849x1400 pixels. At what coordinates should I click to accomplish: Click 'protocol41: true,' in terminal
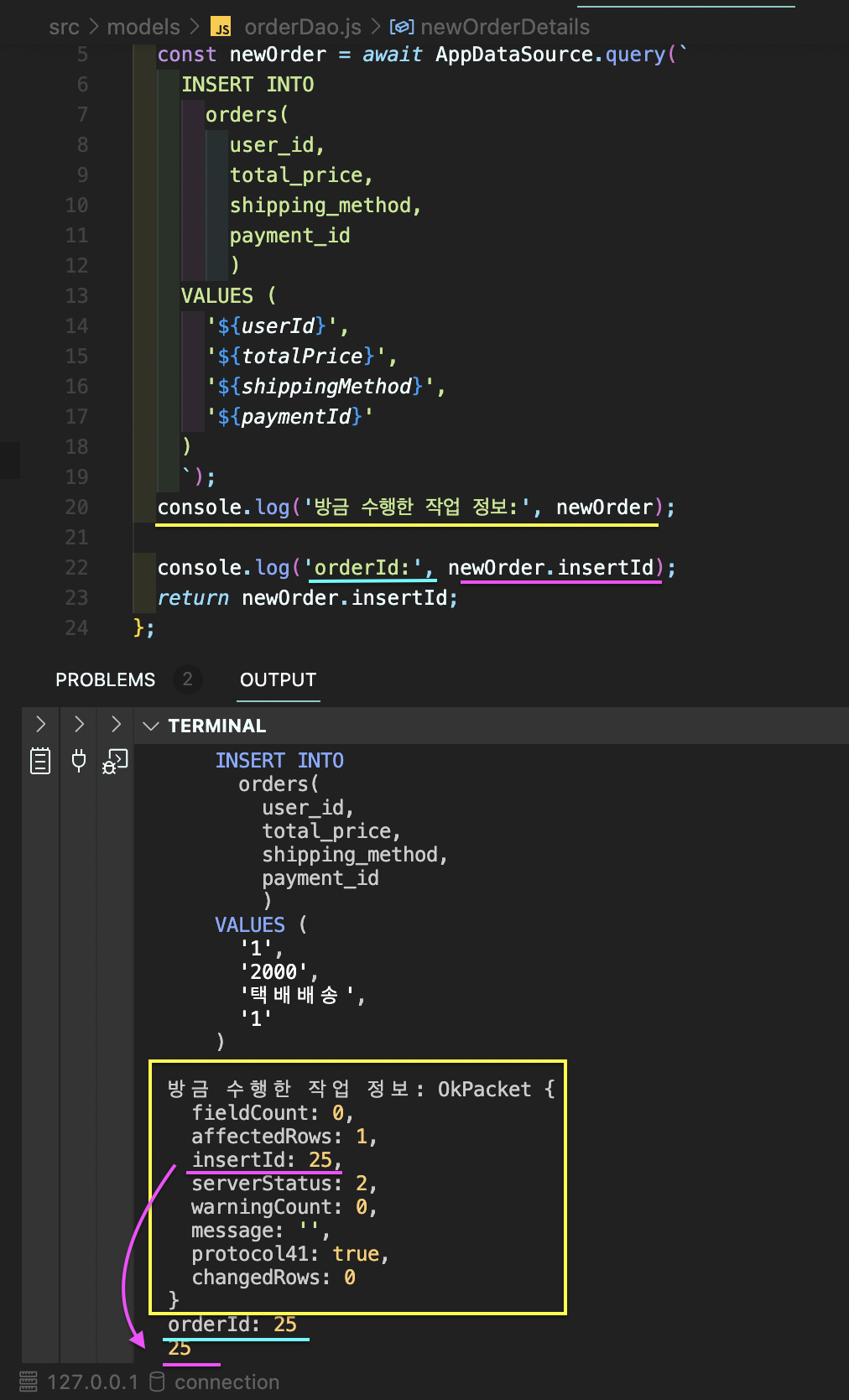(289, 1254)
